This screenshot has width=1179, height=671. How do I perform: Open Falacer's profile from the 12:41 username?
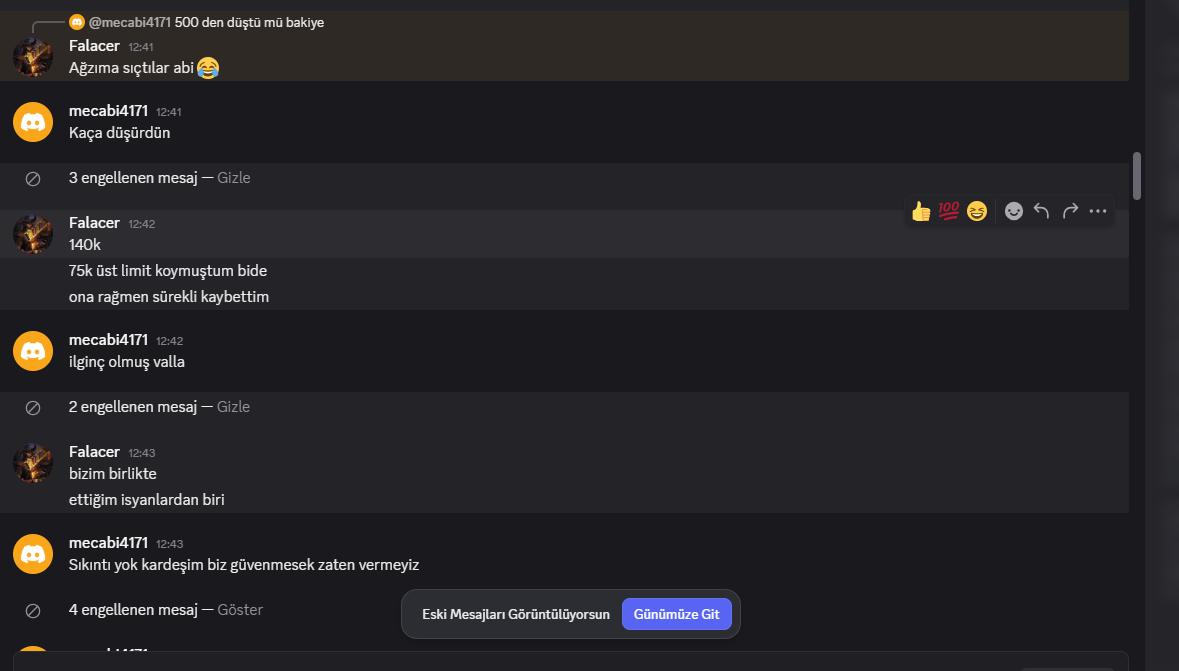click(x=94, y=46)
